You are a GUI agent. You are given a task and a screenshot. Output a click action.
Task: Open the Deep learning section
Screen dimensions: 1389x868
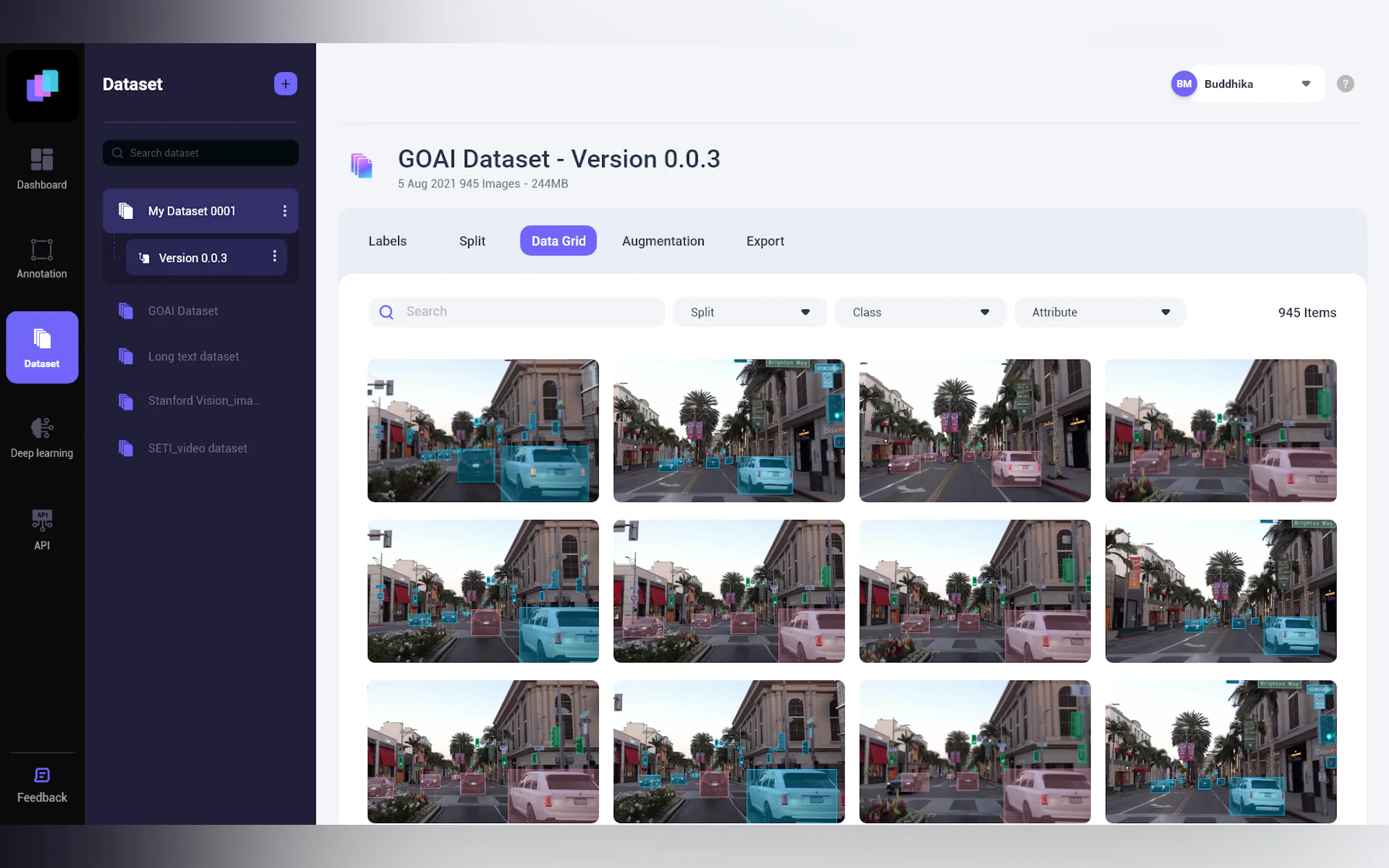tap(42, 437)
